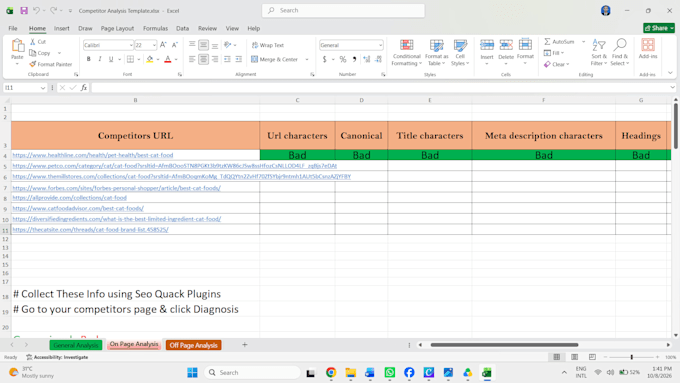Screen dimensions: 680x383
Task: Open the font name dropdown
Action: pos(131,45)
